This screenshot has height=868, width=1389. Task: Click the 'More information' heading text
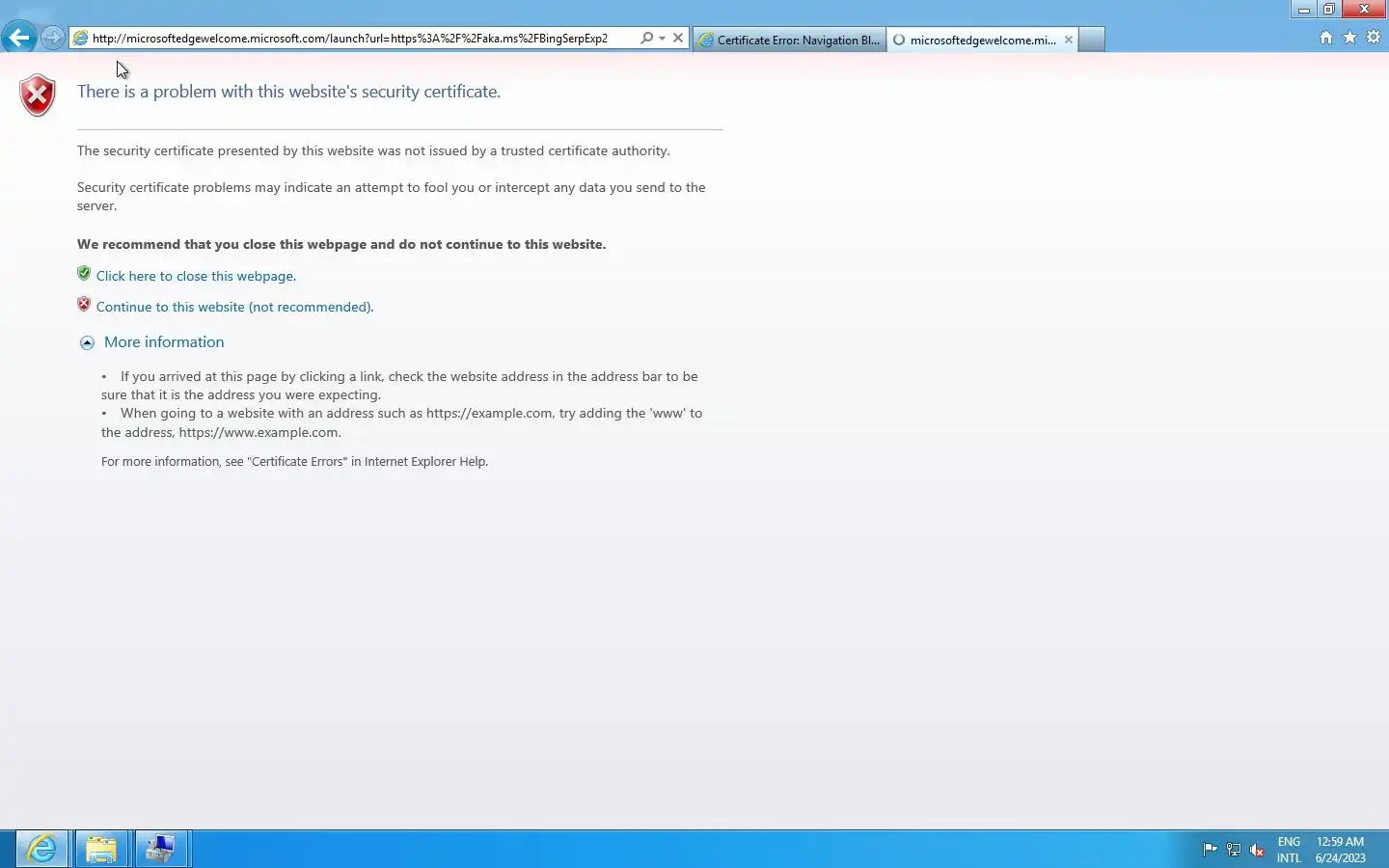click(x=164, y=342)
